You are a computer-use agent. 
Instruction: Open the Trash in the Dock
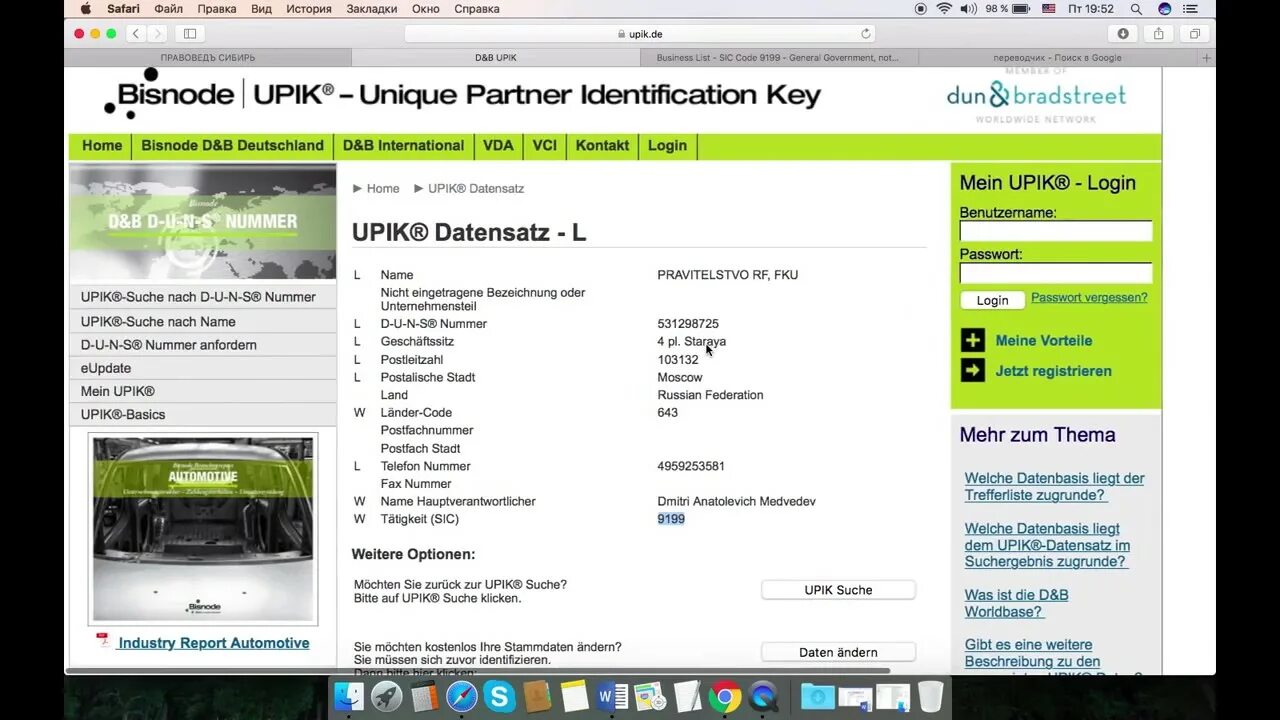[930, 696]
